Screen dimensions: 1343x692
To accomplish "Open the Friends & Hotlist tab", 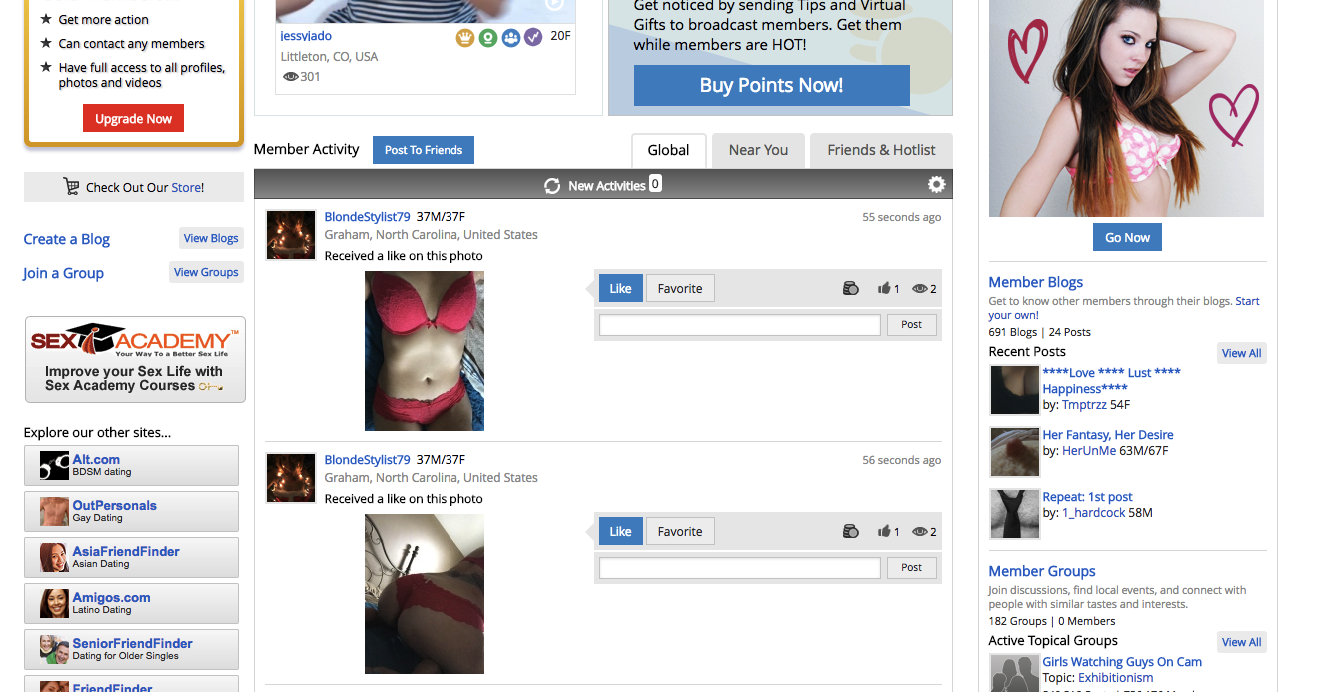I will click(x=881, y=151).
